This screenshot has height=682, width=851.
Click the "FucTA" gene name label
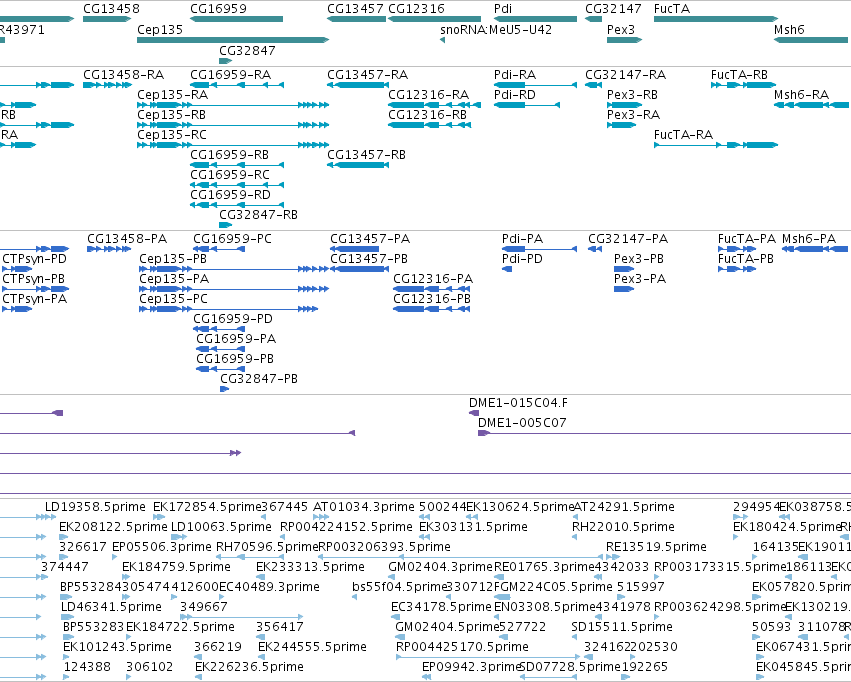click(672, 9)
